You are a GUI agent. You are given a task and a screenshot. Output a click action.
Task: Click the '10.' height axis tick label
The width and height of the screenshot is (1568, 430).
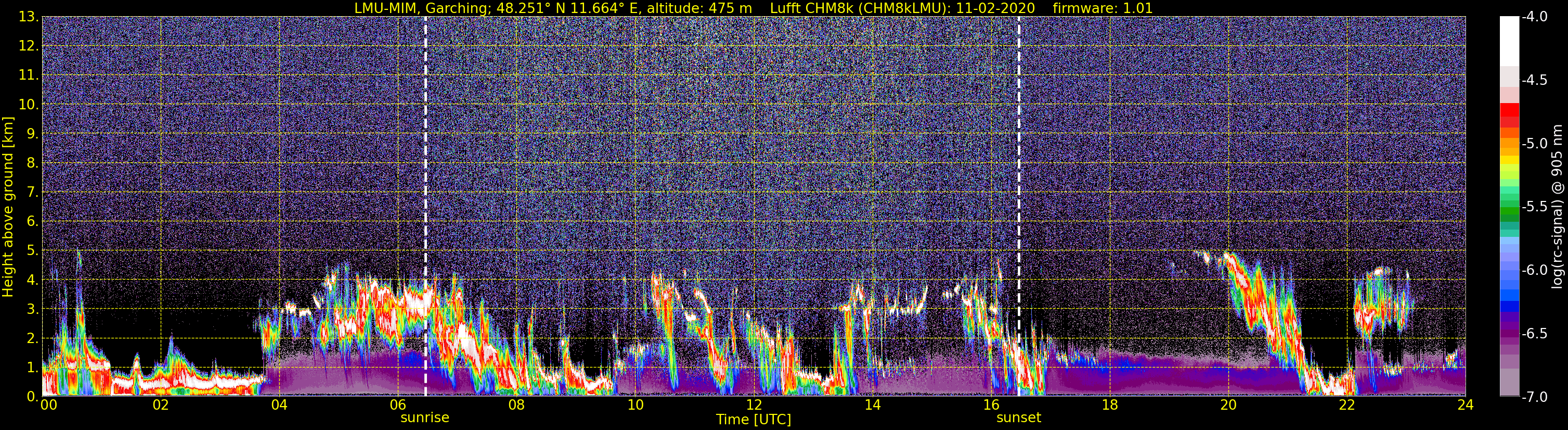28,105
